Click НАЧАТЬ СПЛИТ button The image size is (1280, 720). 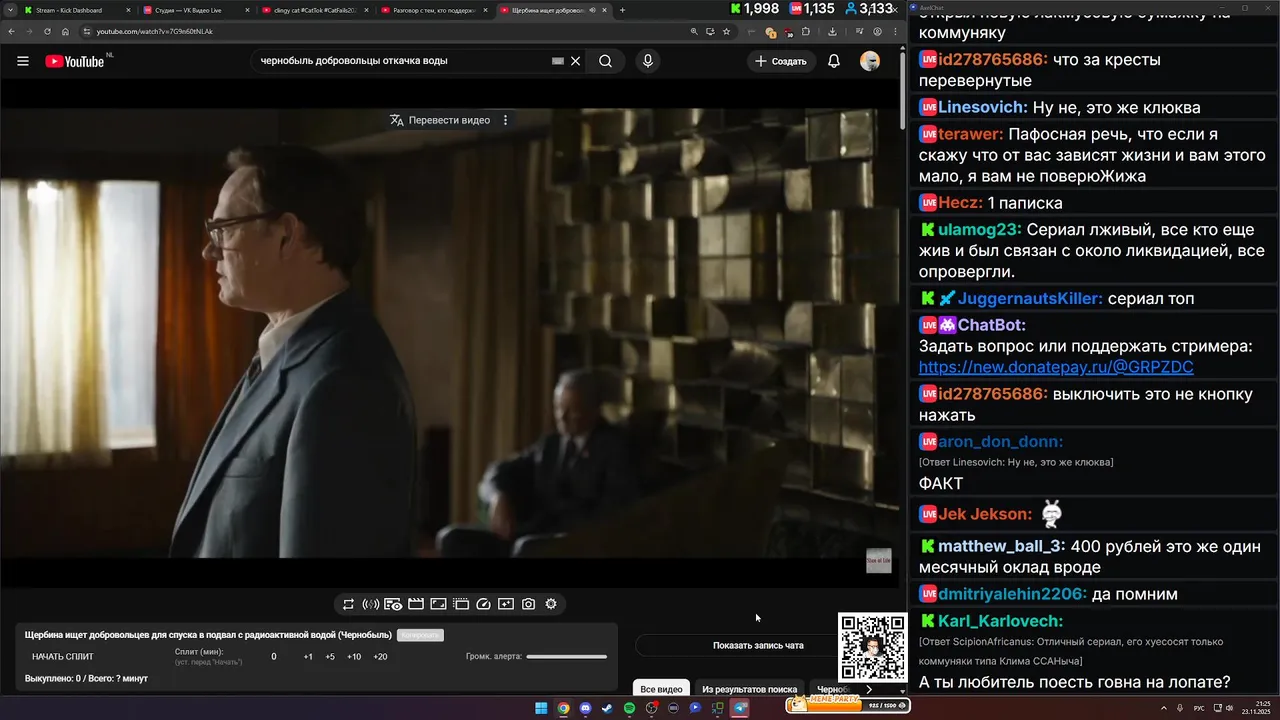click(63, 657)
